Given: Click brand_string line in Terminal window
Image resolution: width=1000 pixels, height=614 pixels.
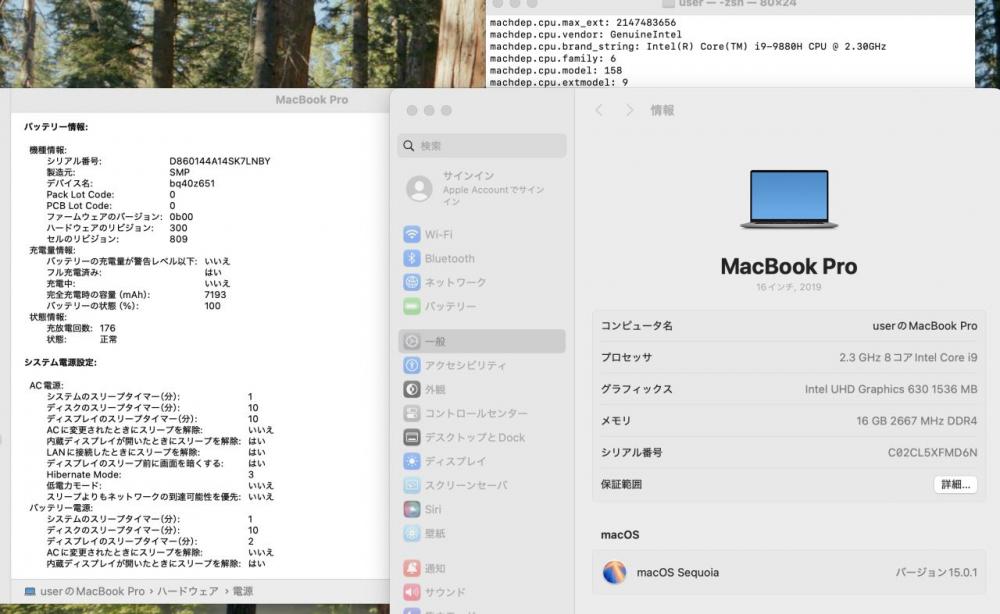Looking at the screenshot, I should [688, 47].
